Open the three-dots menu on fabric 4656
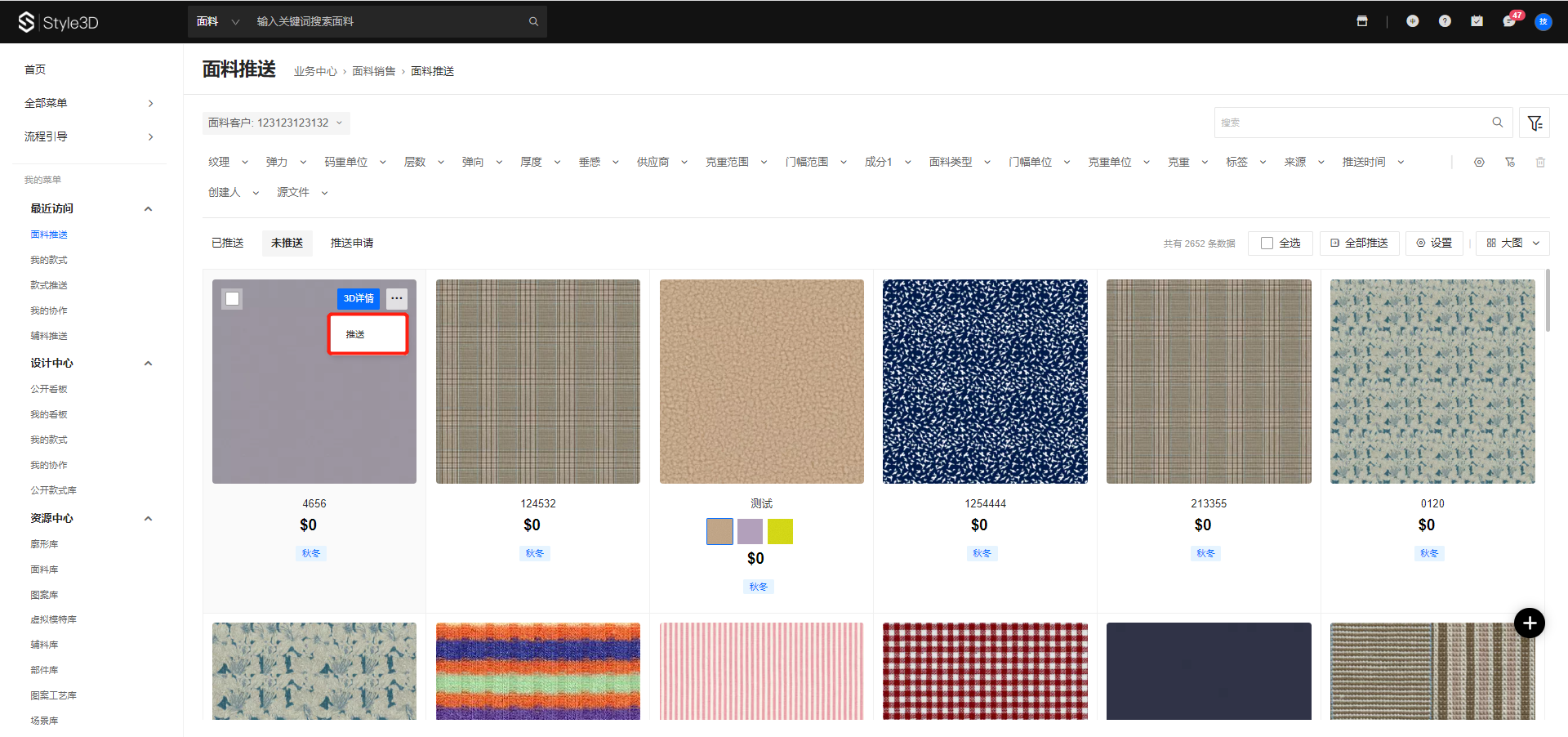Image resolution: width=1568 pixels, height=737 pixels. 397,298
